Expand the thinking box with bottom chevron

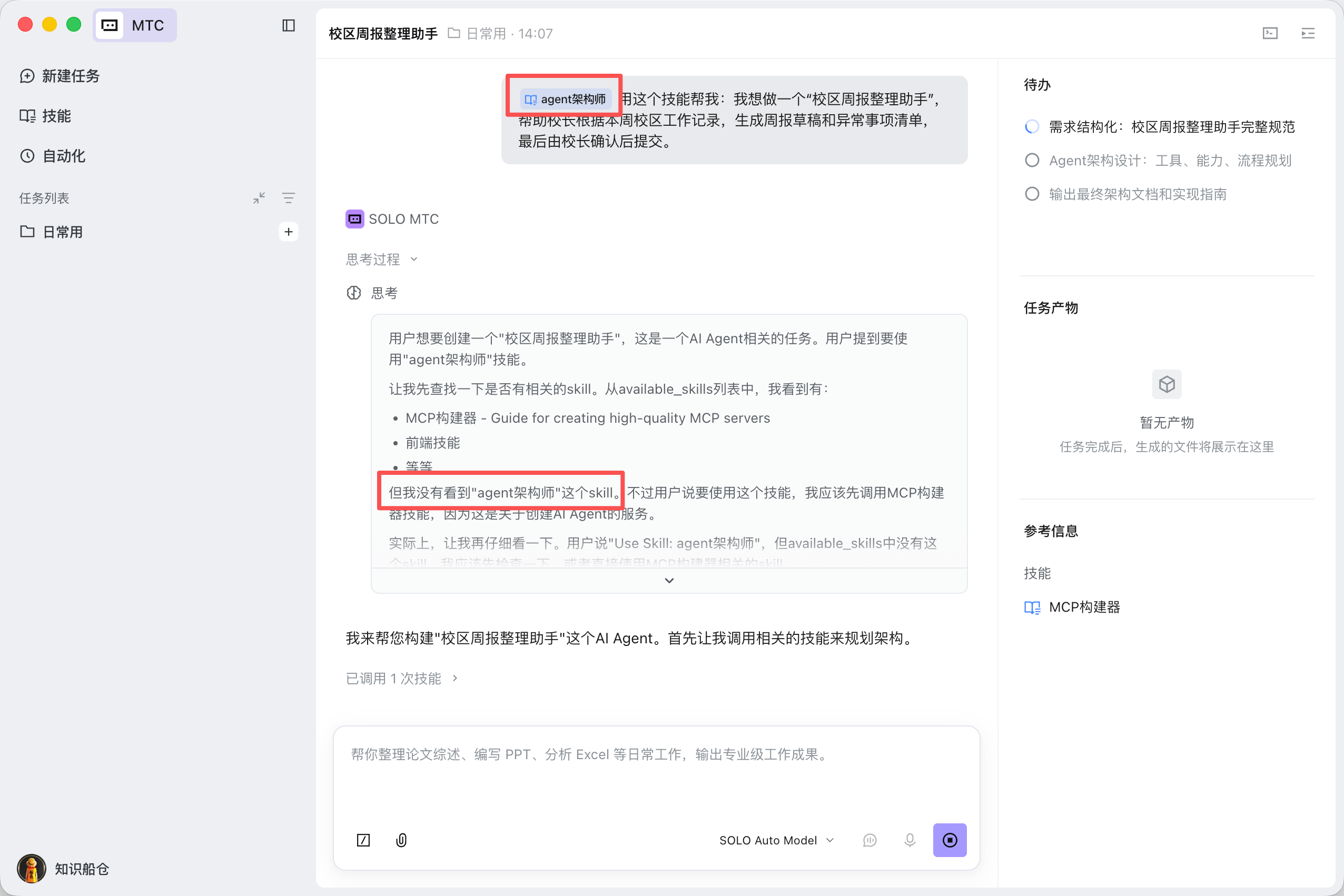669,581
